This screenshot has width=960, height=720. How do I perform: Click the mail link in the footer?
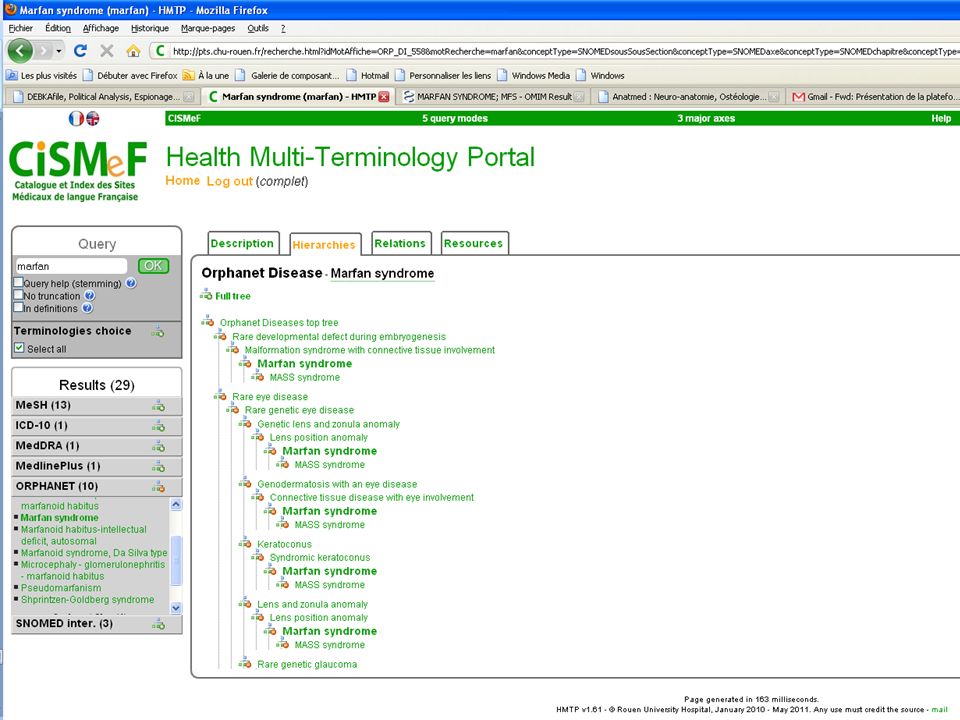point(939,709)
